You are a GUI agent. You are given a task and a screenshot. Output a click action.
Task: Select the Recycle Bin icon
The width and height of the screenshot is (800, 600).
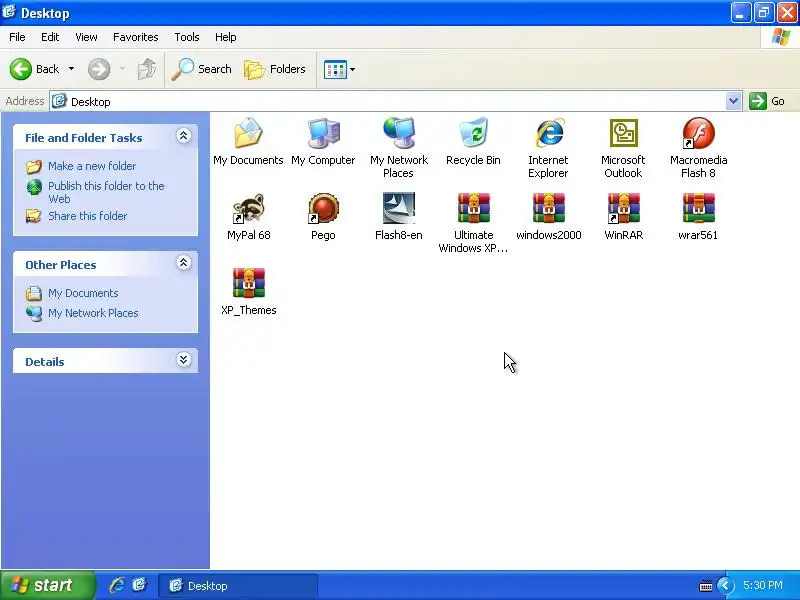point(473,133)
